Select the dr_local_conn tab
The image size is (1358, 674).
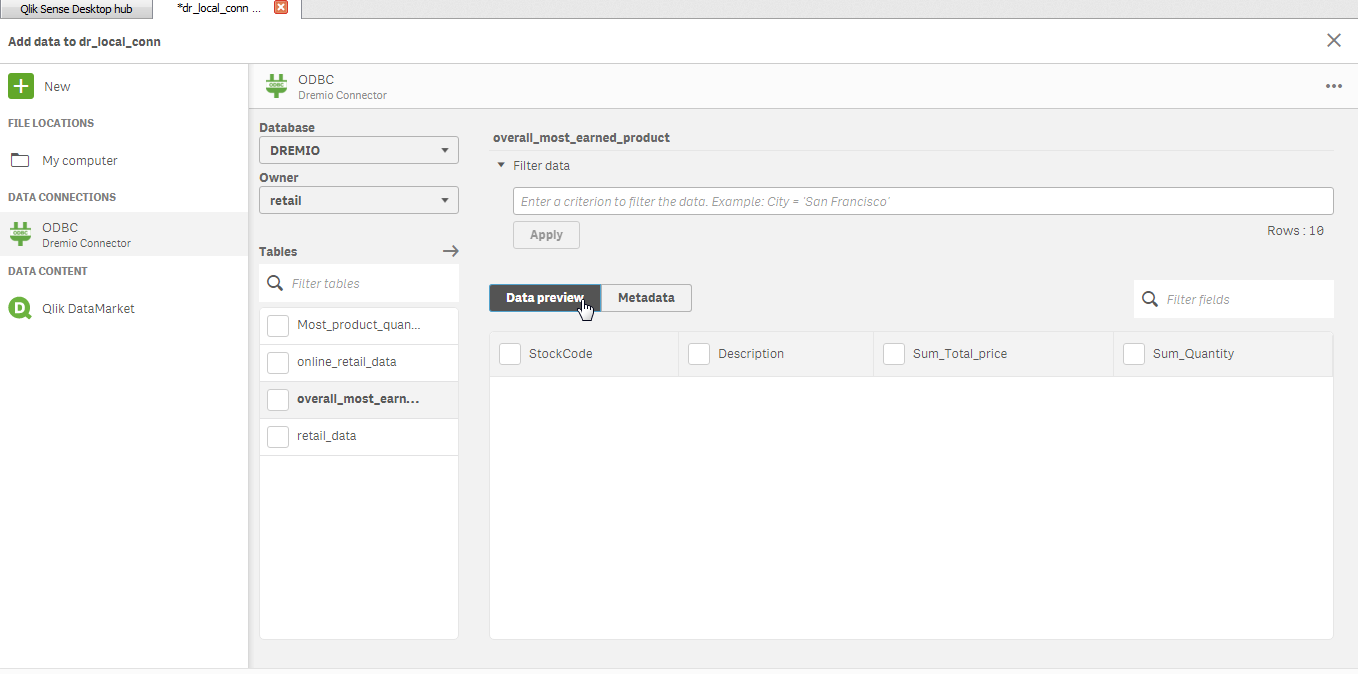219,8
